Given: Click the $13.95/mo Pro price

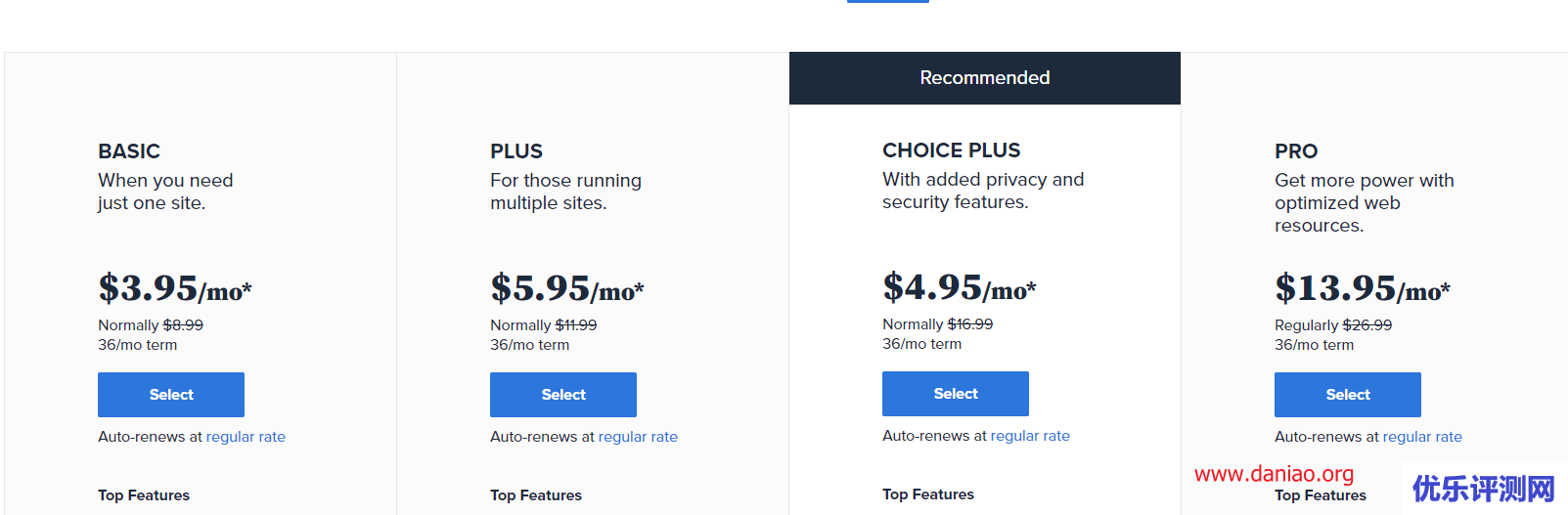Looking at the screenshot, I should click(x=1362, y=288).
